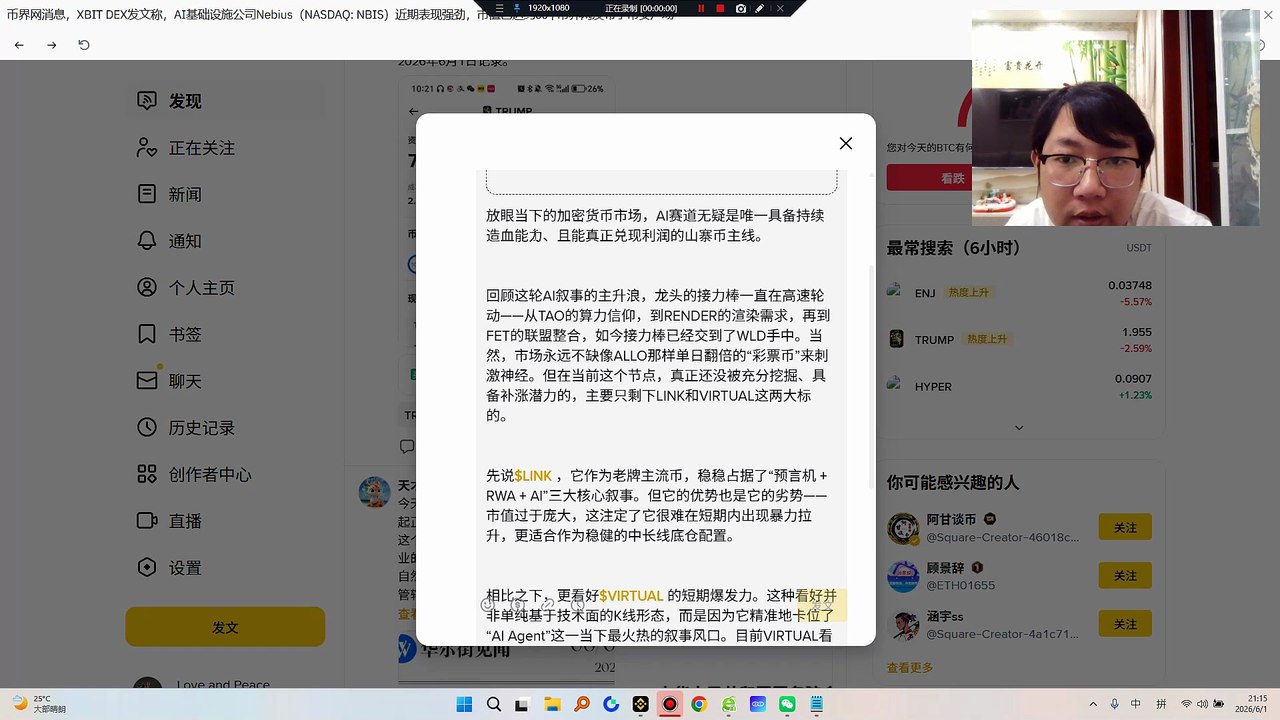
Task: Open Windows taskbar Search
Action: click(x=493, y=705)
